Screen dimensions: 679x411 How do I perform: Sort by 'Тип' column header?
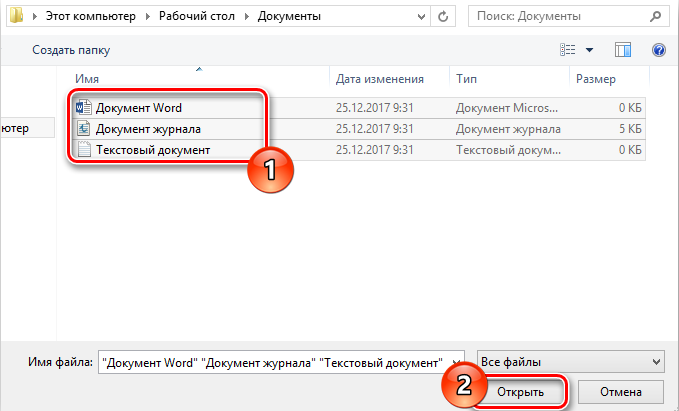(x=466, y=79)
